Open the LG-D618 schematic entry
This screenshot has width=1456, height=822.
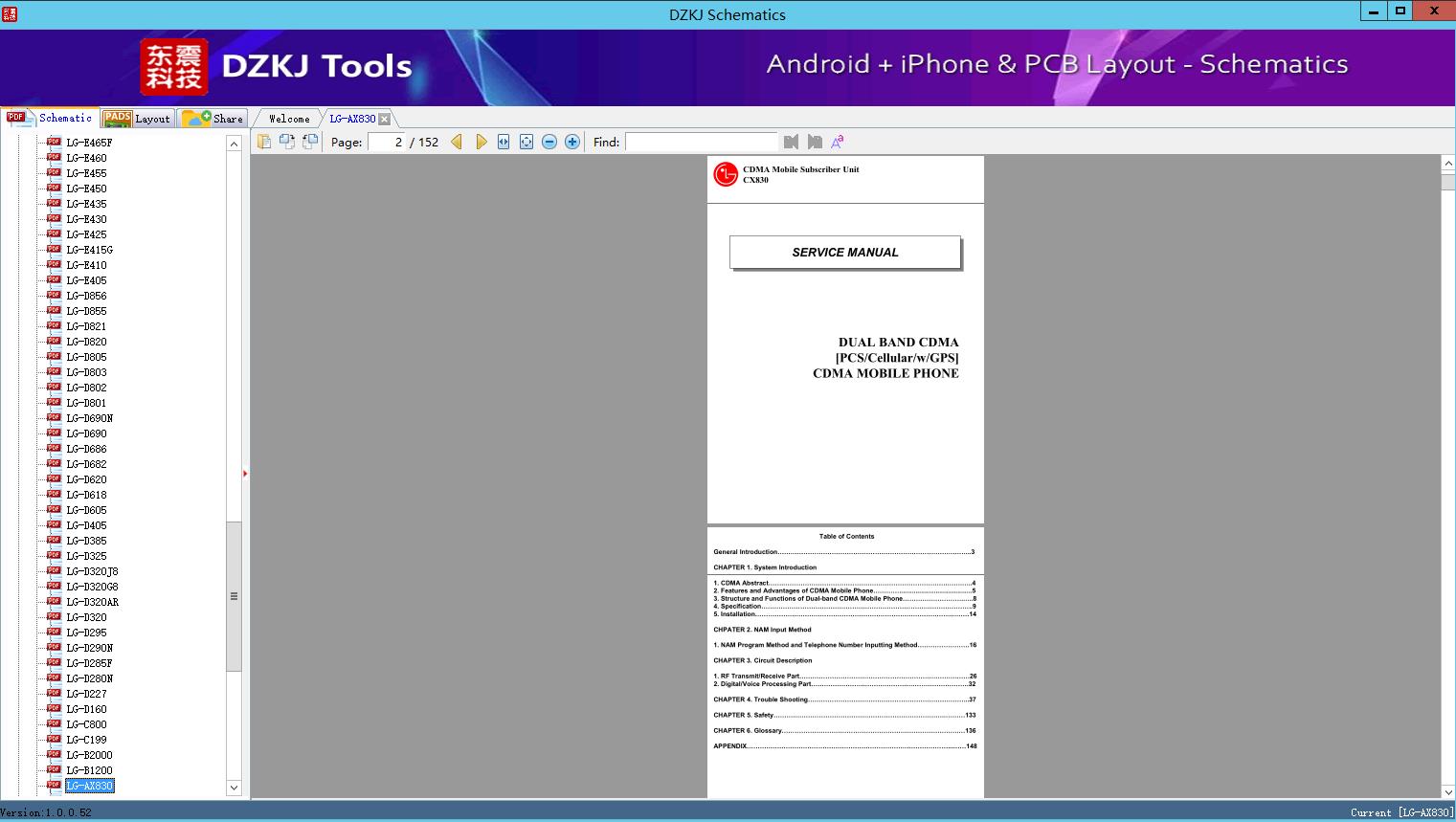coord(86,495)
